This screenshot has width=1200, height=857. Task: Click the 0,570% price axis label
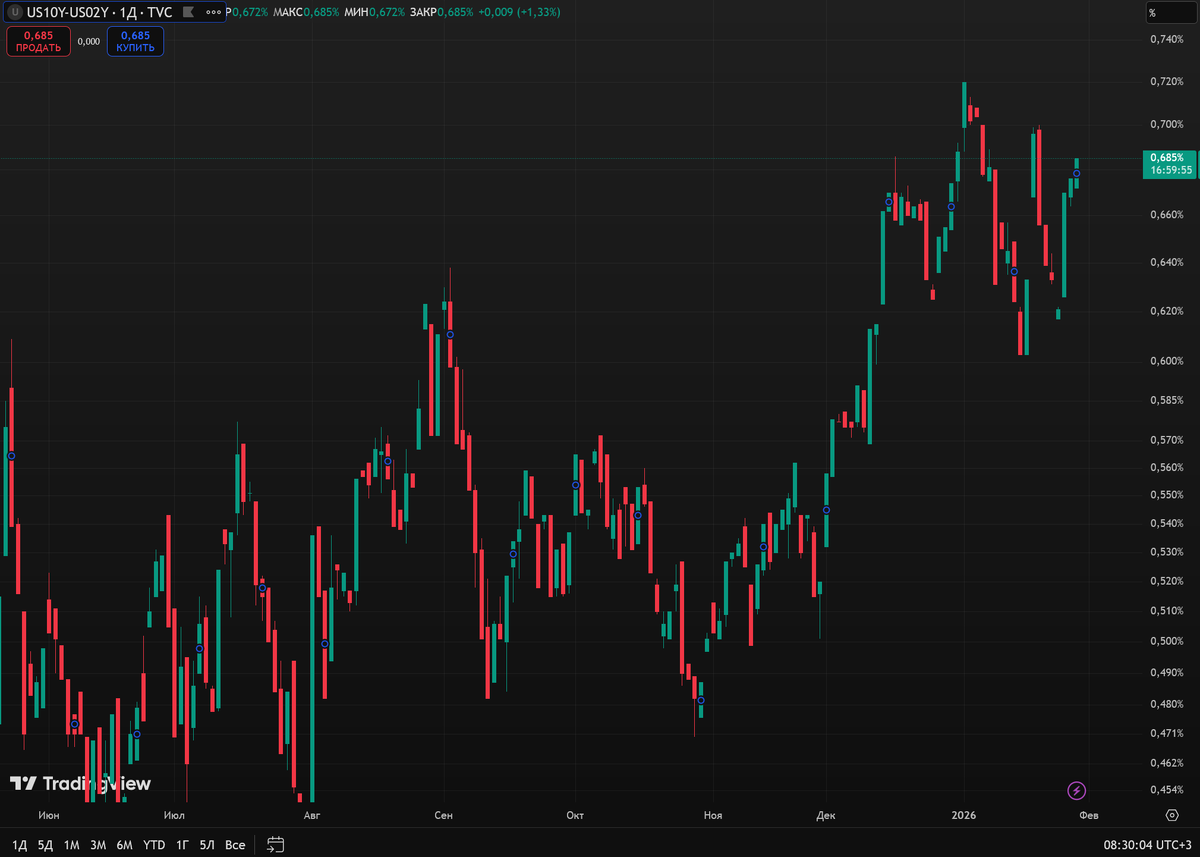(1166, 439)
